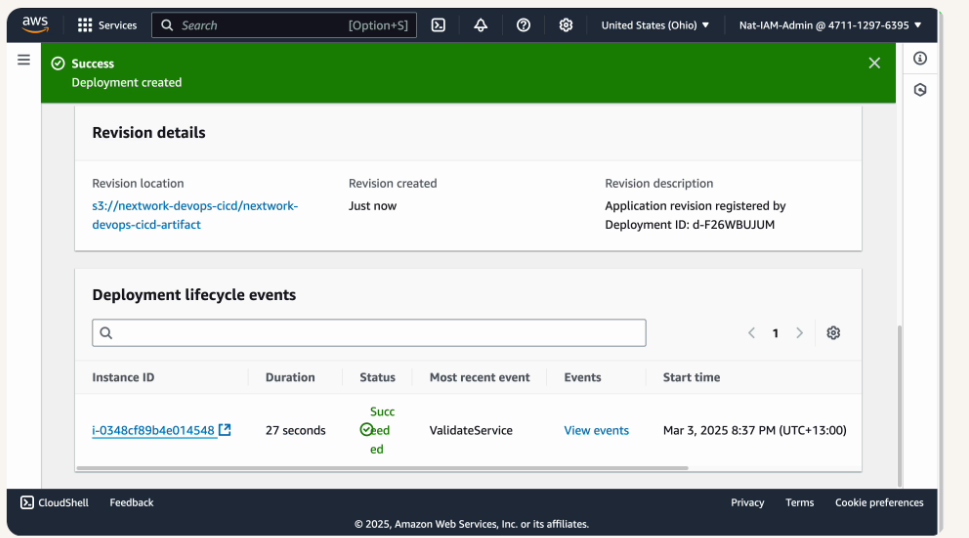Open the notifications bell
Screen dimensions: 969x538
481,25
